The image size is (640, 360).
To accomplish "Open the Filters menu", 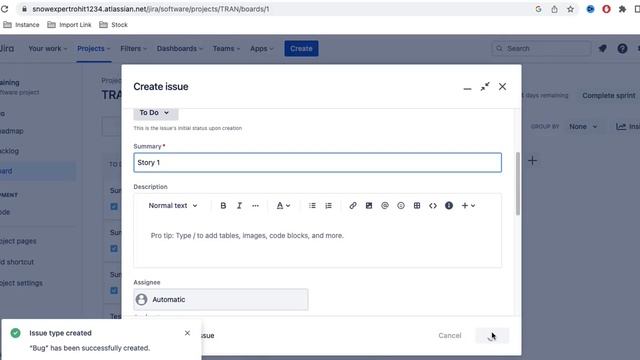I will [x=133, y=49].
